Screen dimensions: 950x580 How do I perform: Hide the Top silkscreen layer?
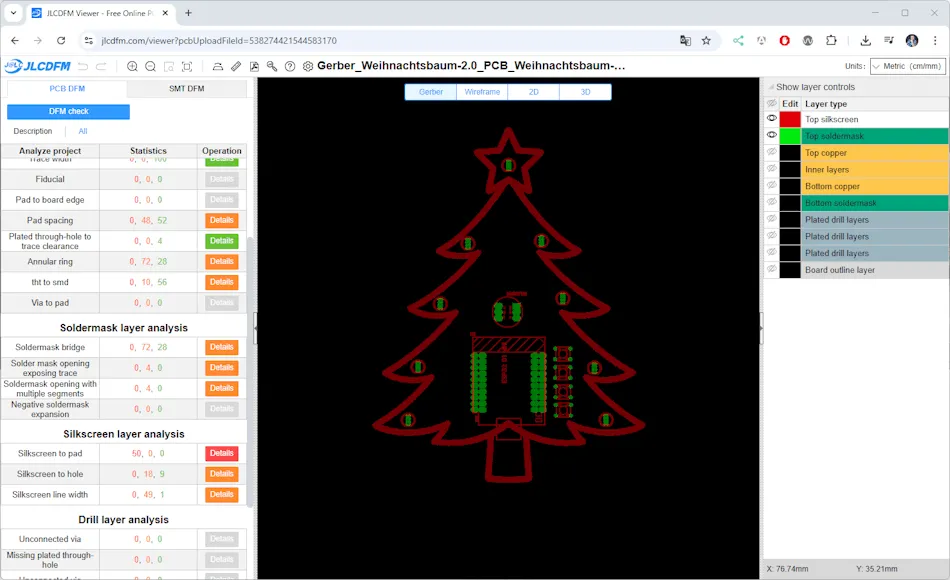(x=771, y=119)
